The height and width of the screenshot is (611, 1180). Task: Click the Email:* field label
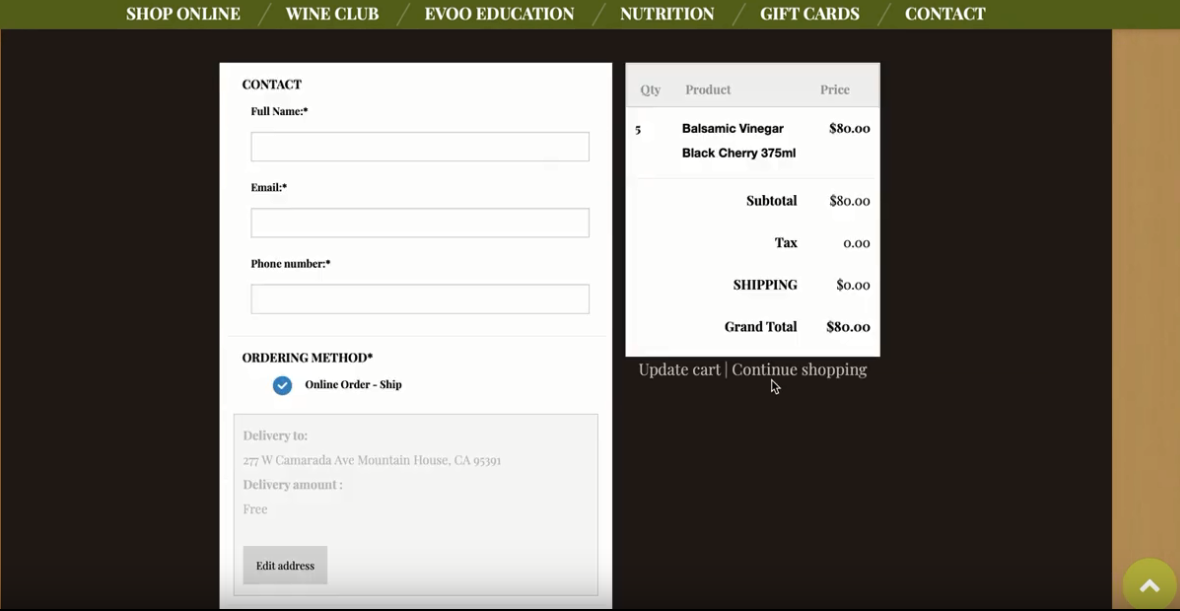(x=269, y=187)
